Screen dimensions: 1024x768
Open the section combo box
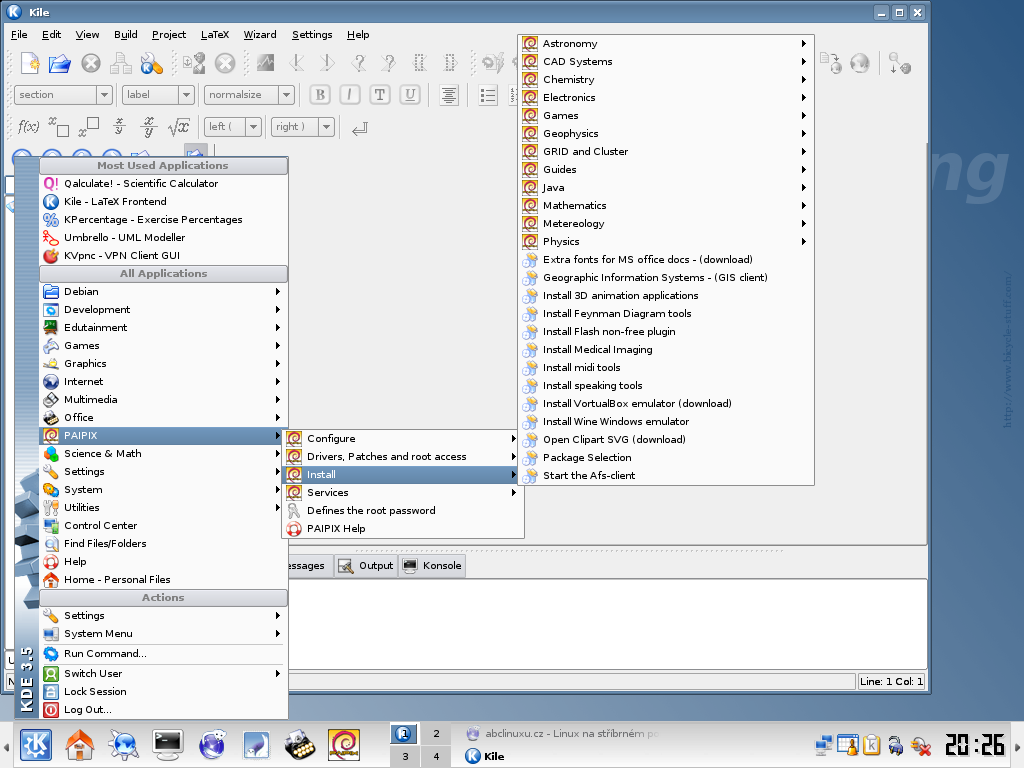tap(63, 95)
